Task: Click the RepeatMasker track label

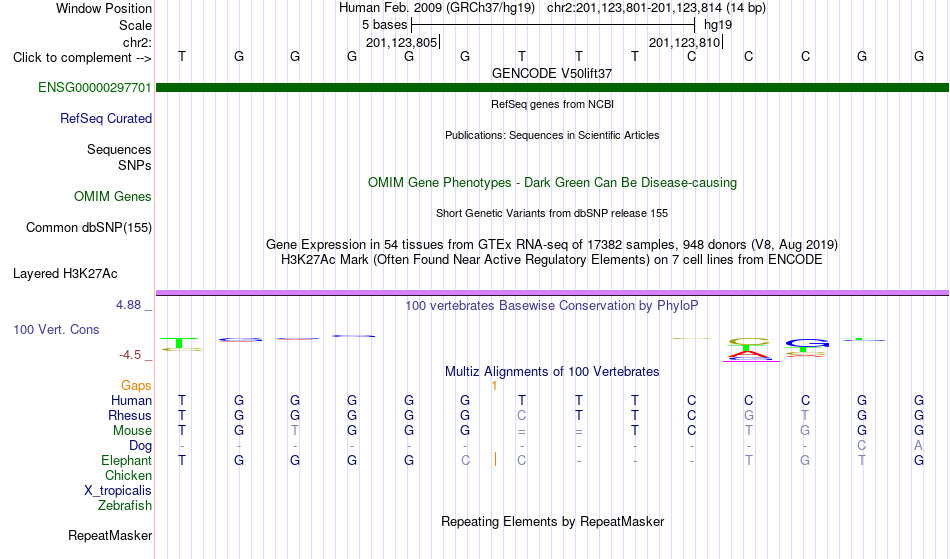Action: point(110,536)
